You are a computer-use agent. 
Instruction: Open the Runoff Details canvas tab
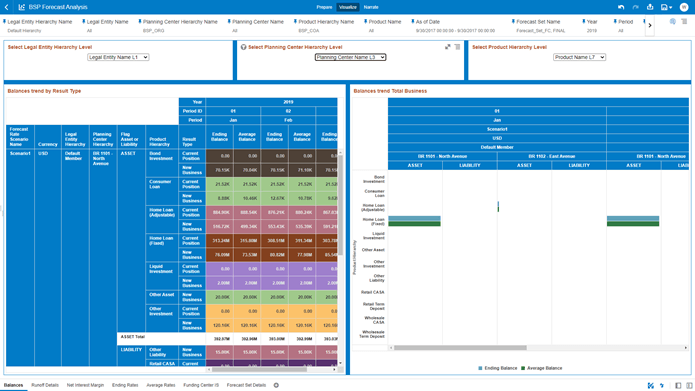tap(45, 385)
